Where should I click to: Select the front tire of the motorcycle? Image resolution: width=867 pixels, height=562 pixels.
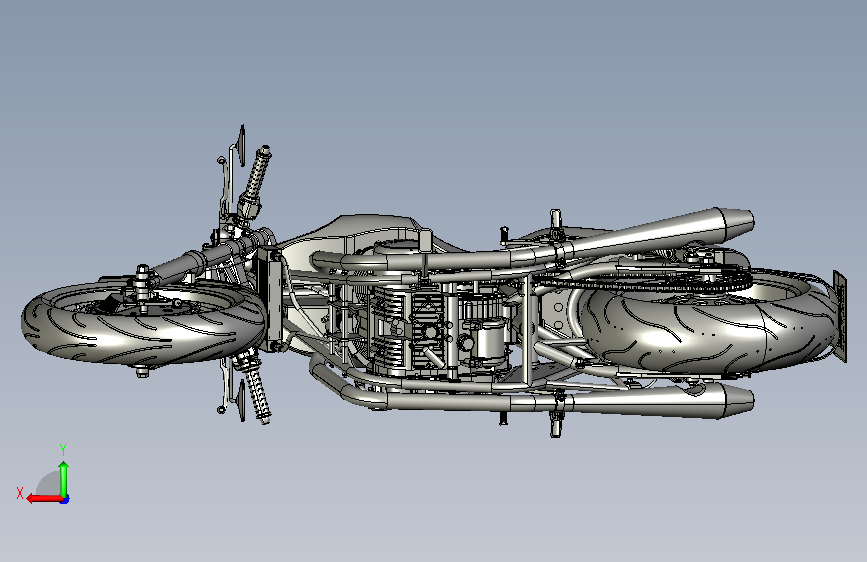click(x=143, y=322)
